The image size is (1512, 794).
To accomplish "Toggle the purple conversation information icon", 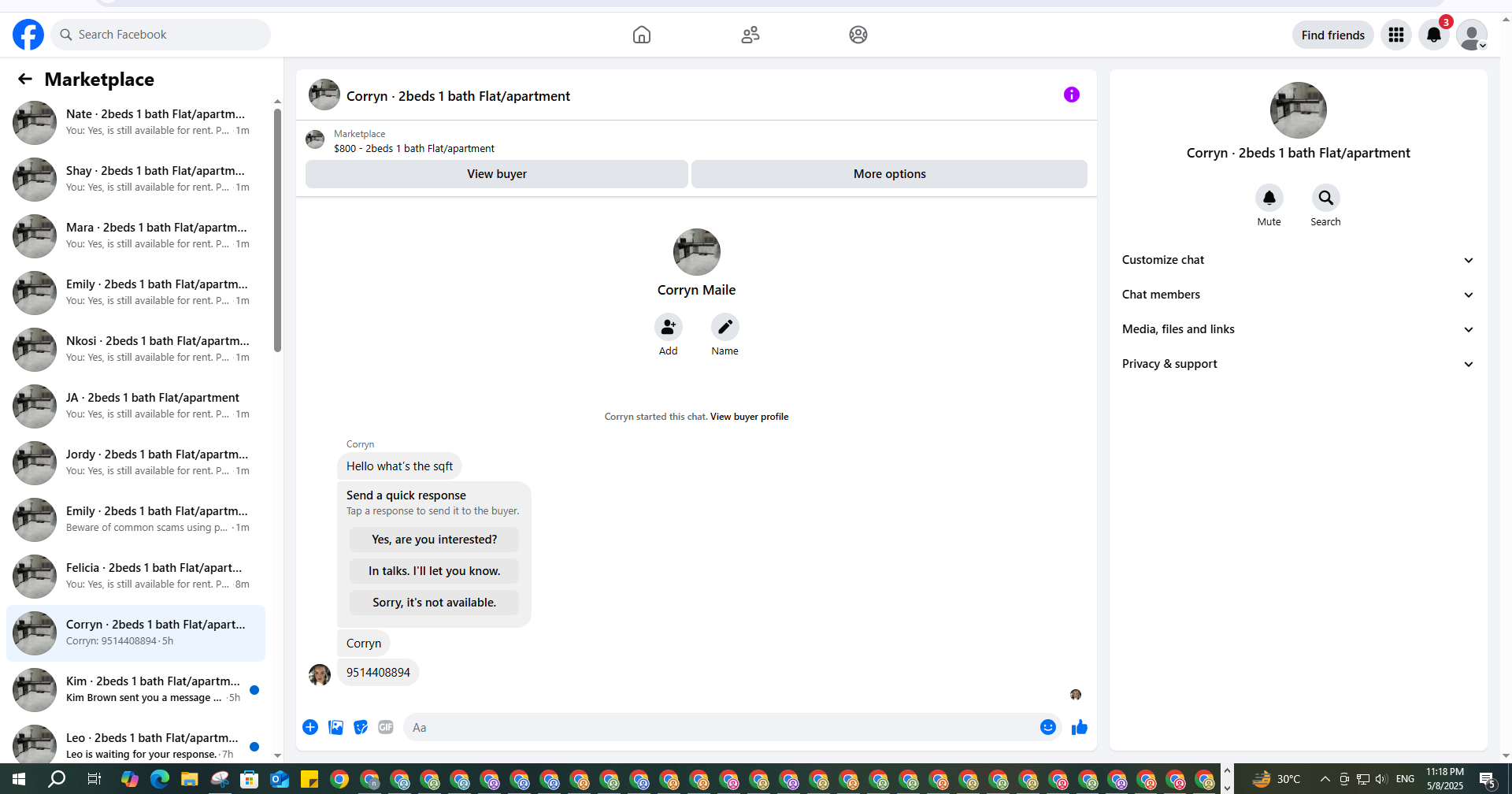I will tap(1072, 95).
